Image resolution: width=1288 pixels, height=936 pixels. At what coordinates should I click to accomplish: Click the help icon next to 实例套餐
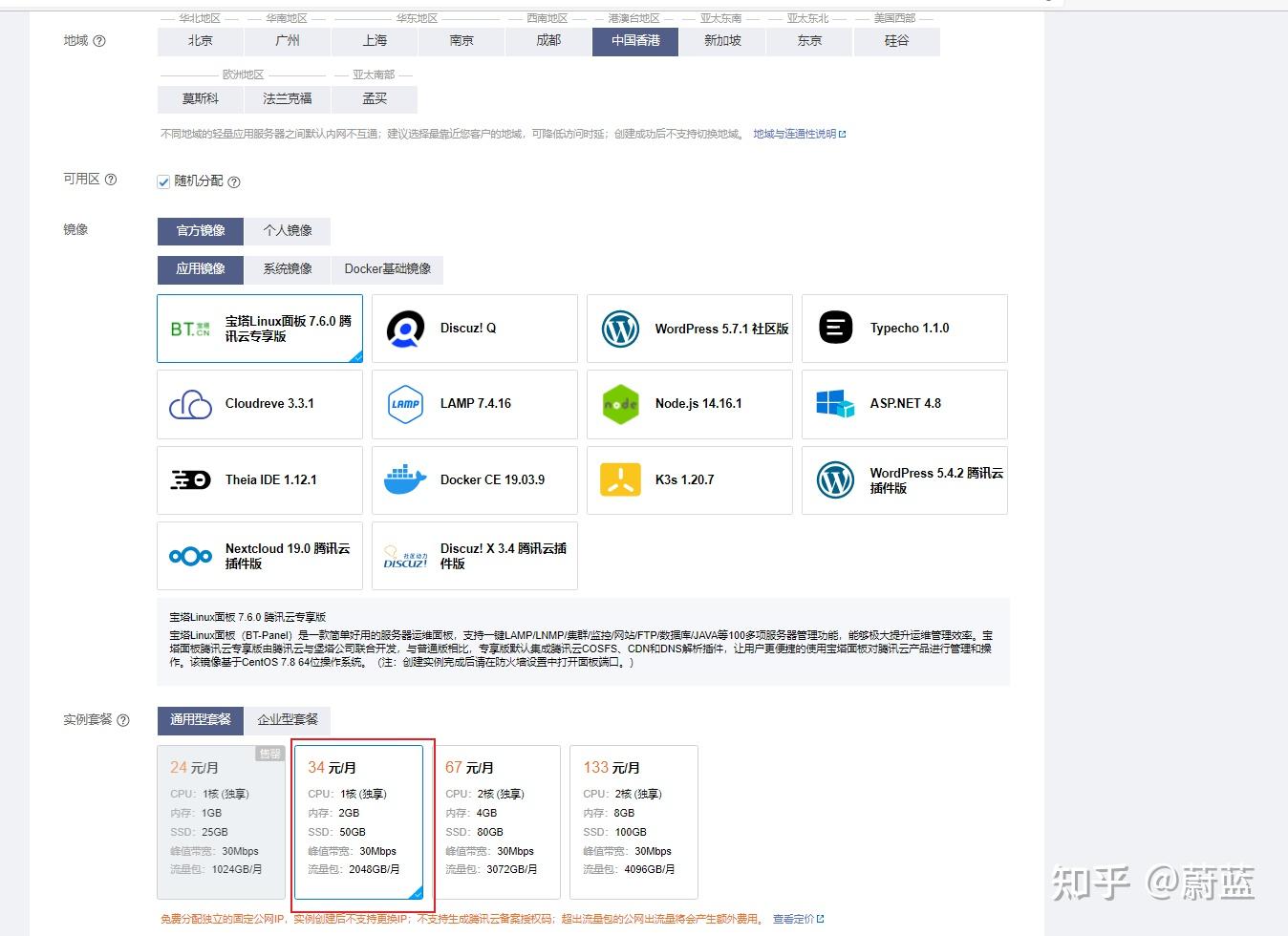click(x=123, y=720)
